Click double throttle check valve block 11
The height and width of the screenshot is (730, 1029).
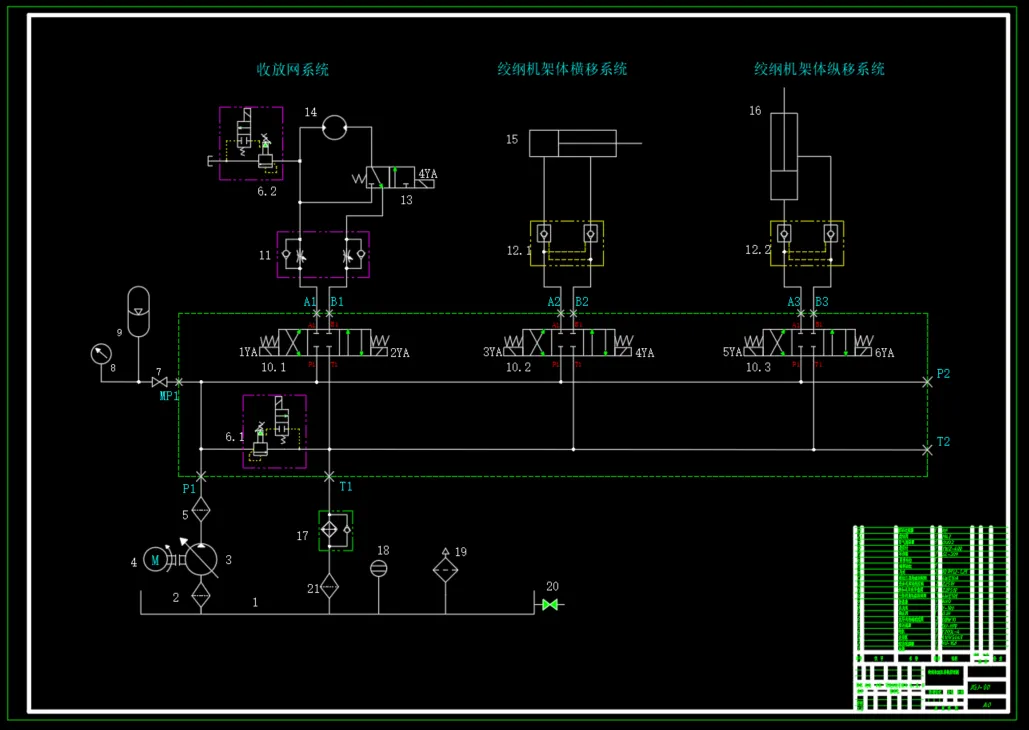[x=323, y=255]
